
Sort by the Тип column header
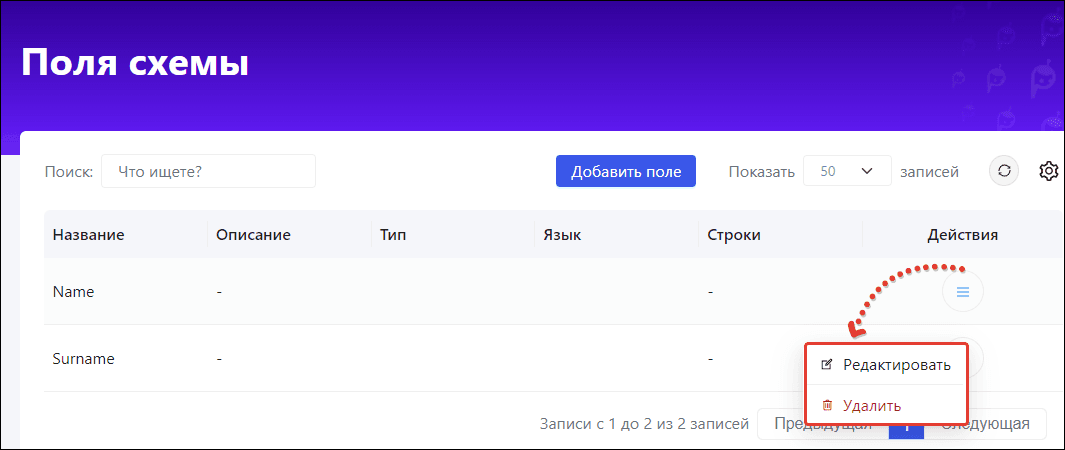[x=393, y=235]
